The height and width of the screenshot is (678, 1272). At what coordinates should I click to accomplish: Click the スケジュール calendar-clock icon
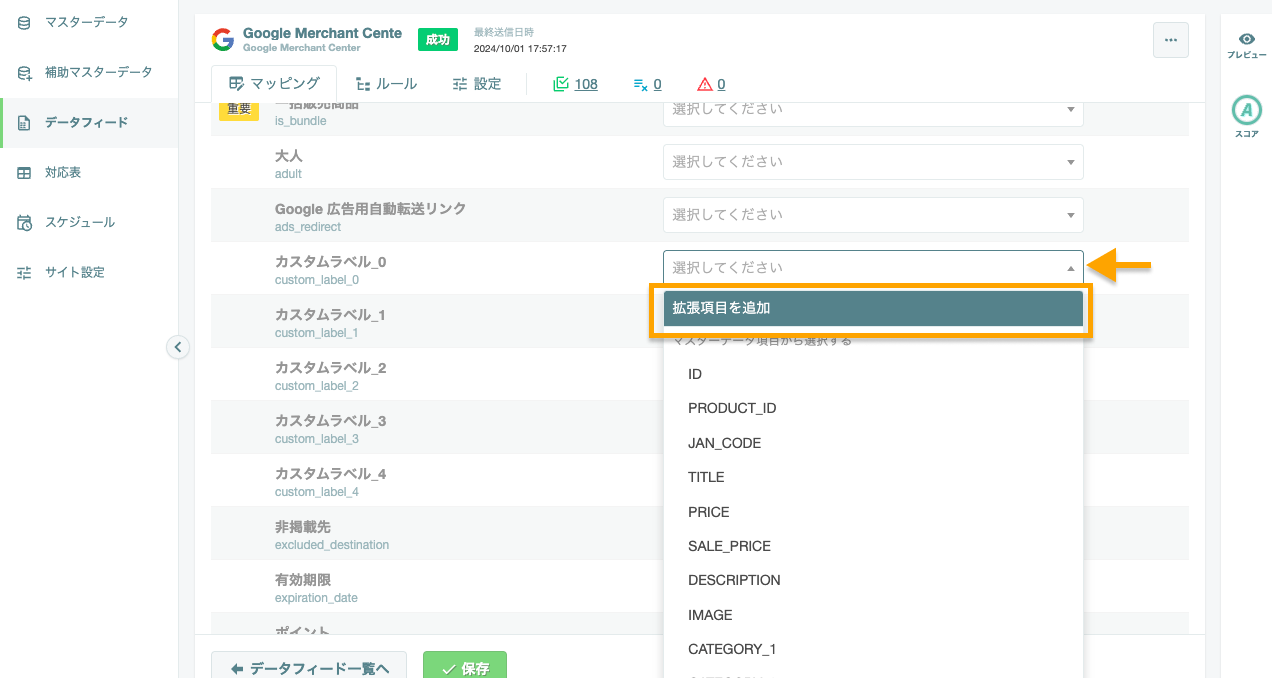click(24, 223)
